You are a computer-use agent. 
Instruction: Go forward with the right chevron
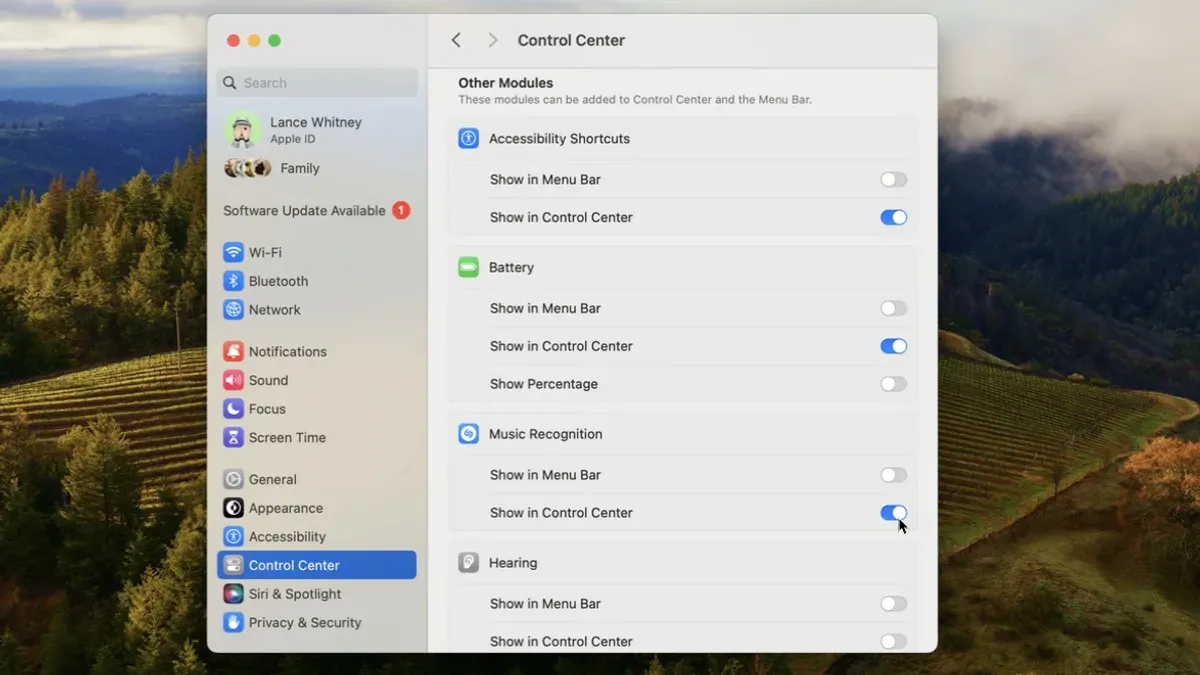coord(492,40)
